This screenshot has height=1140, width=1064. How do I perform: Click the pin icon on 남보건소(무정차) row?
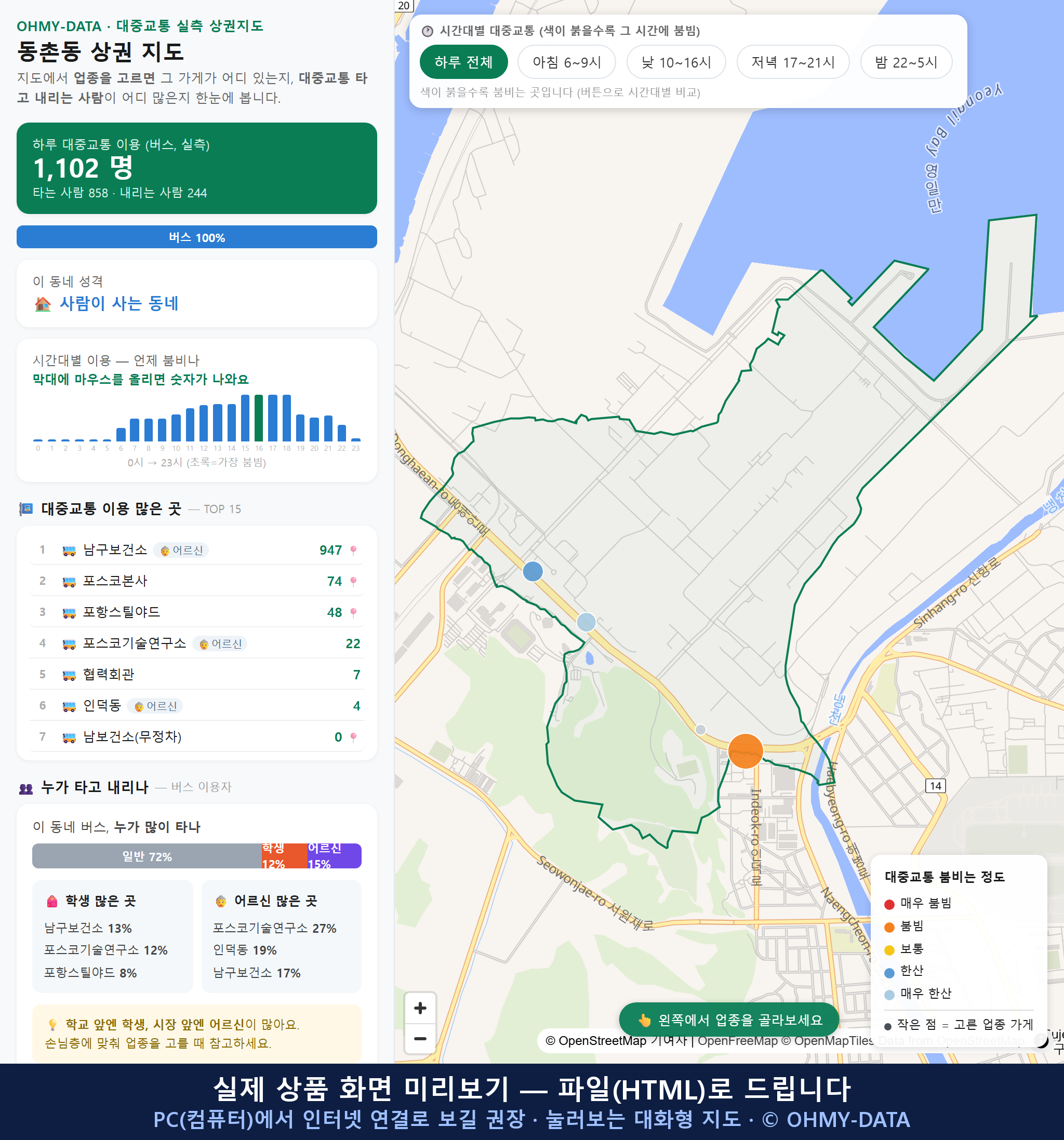point(353,737)
